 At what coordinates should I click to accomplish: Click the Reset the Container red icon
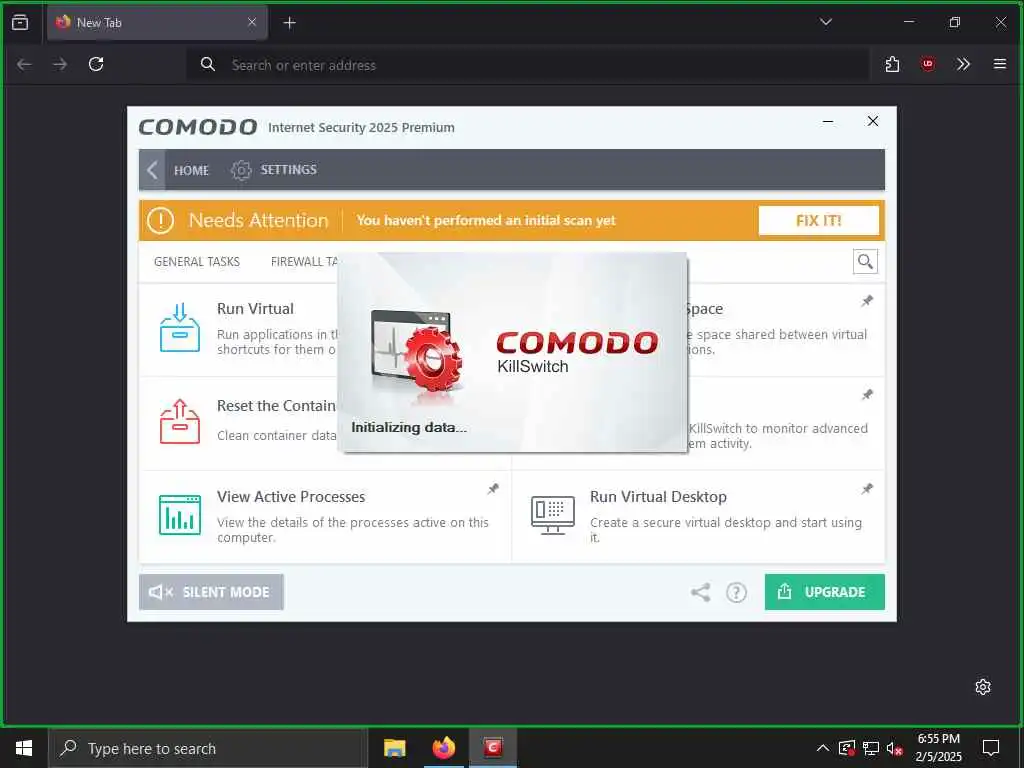pos(180,422)
